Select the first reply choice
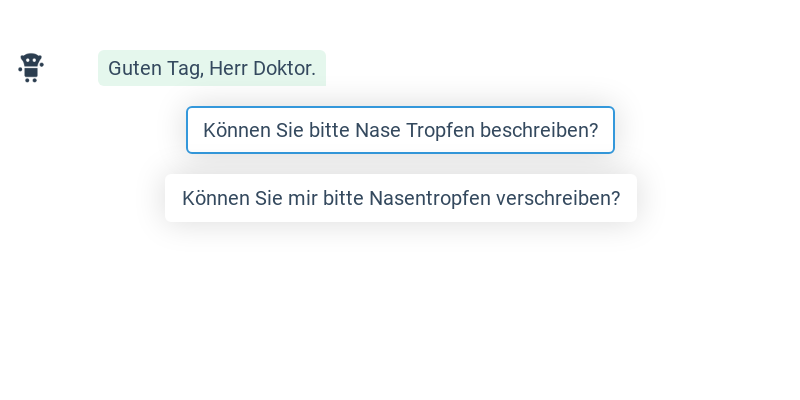The image size is (800, 400). 400,130
